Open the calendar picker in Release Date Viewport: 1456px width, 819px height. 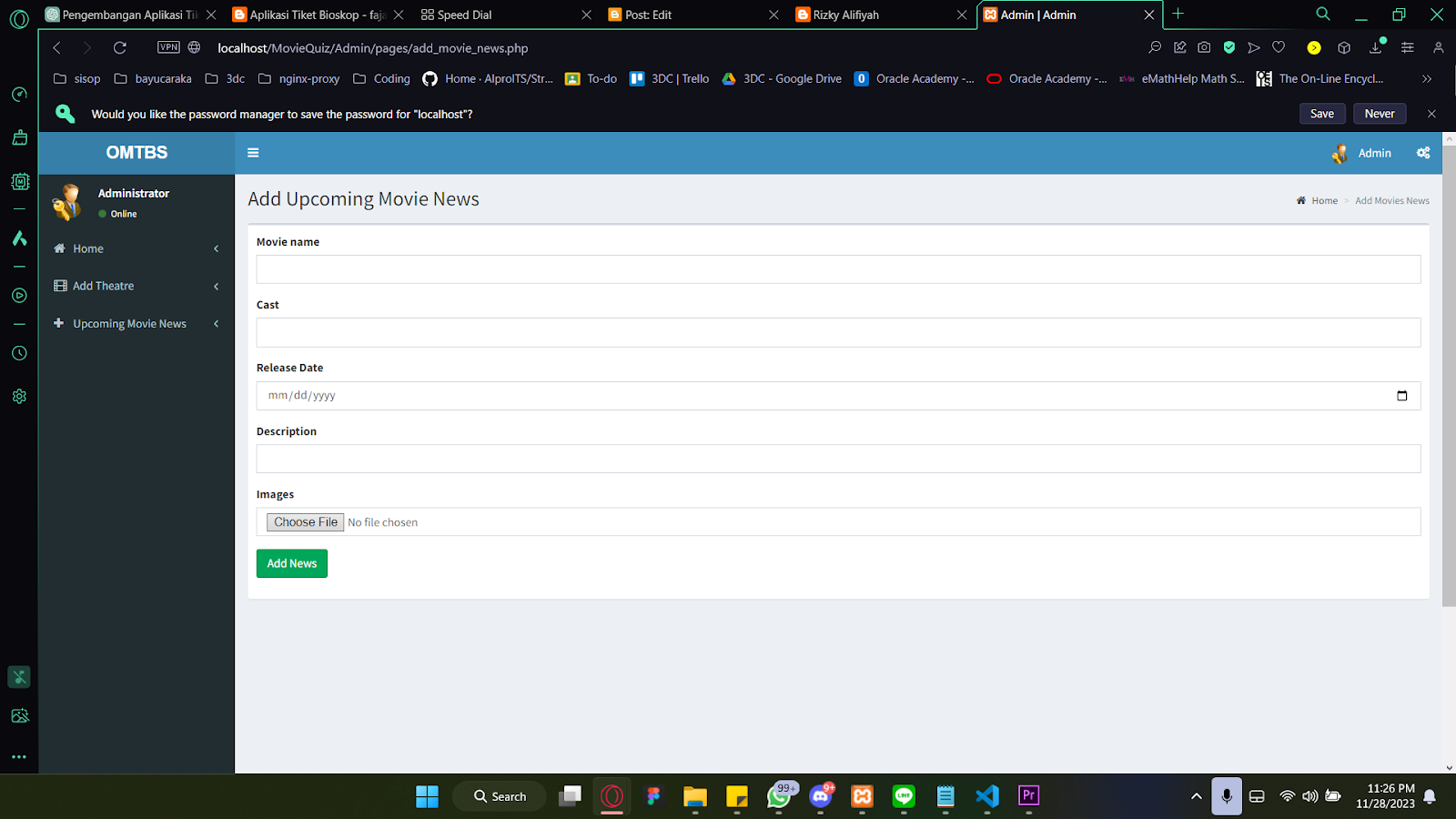coord(1401,396)
